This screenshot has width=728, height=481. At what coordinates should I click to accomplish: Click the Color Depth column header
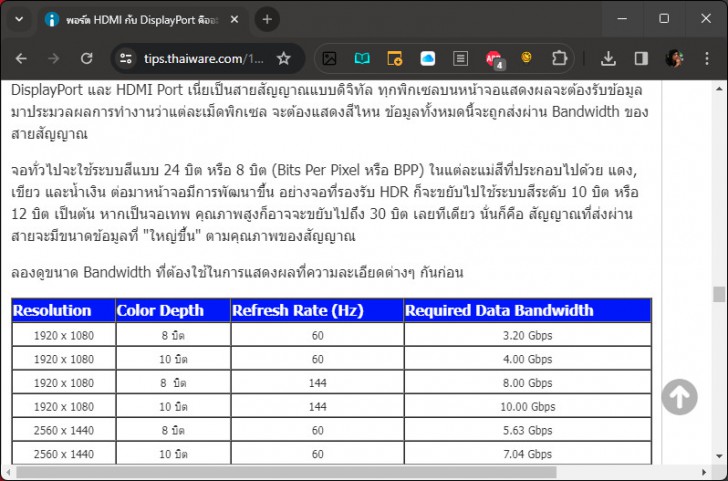[173, 311]
